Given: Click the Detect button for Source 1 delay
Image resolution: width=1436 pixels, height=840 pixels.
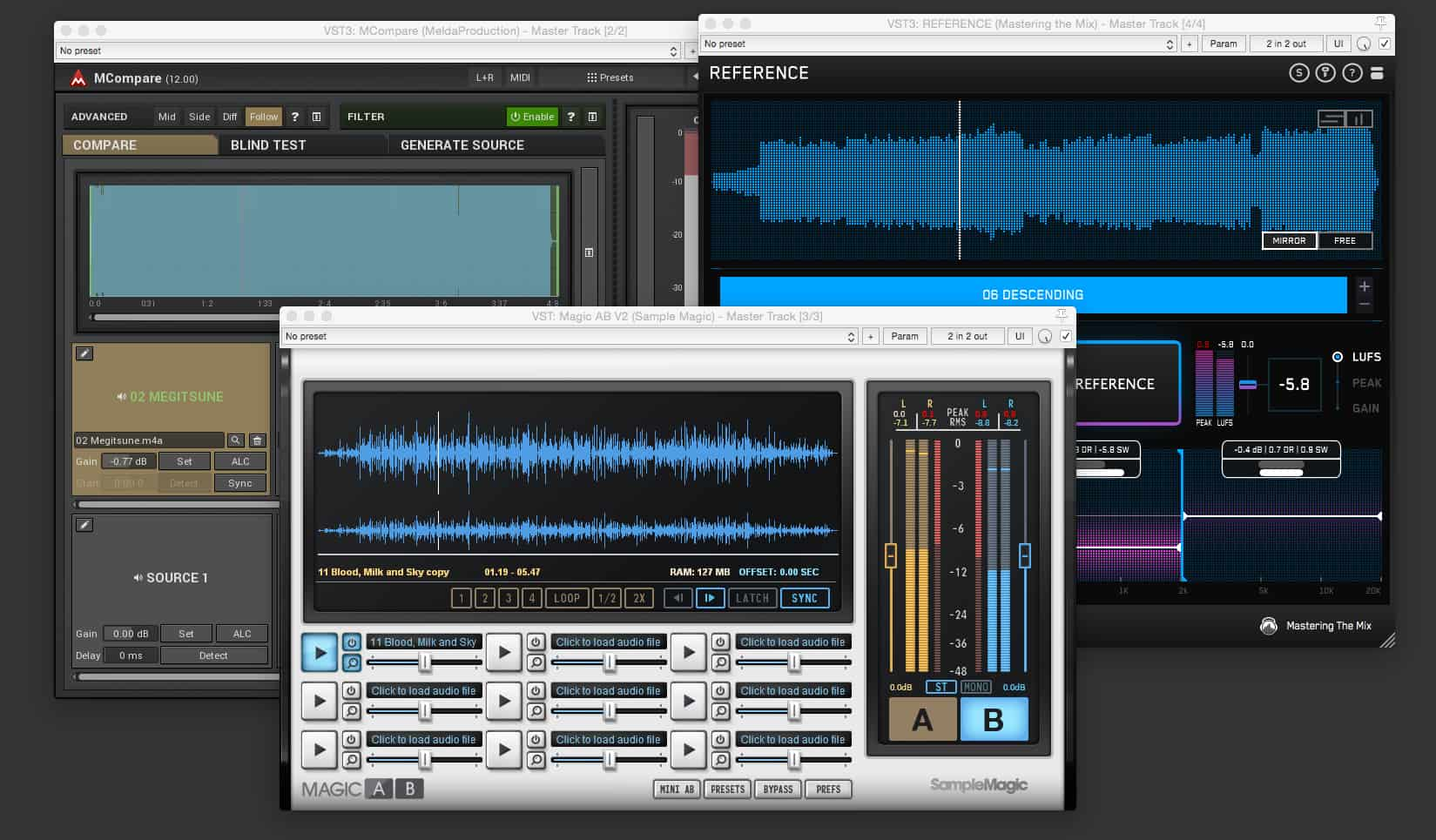Looking at the screenshot, I should pyautogui.click(x=213, y=655).
